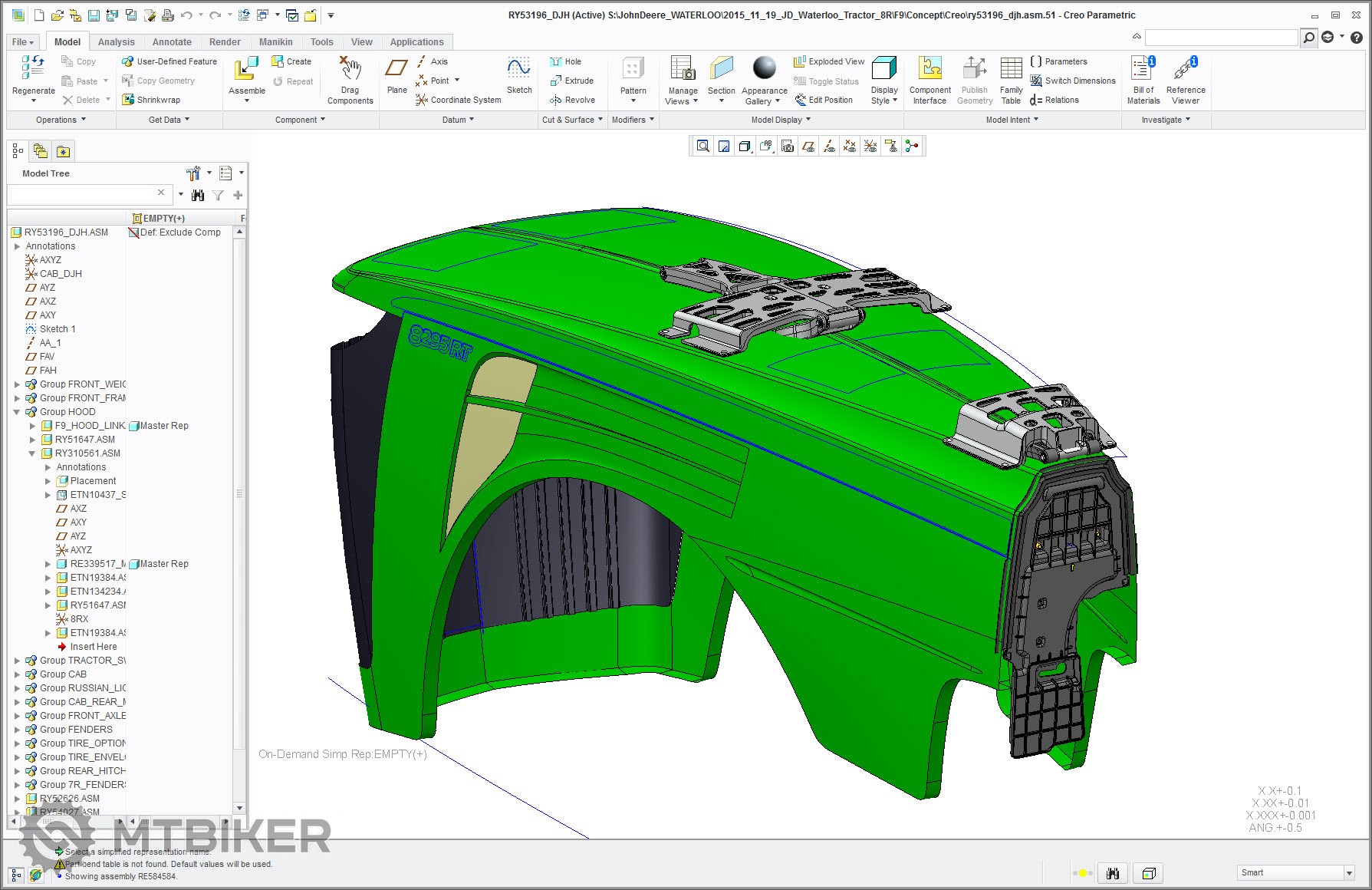The width and height of the screenshot is (1372, 890).
Task: Expand the Group CAB tree node
Action: 17,674
